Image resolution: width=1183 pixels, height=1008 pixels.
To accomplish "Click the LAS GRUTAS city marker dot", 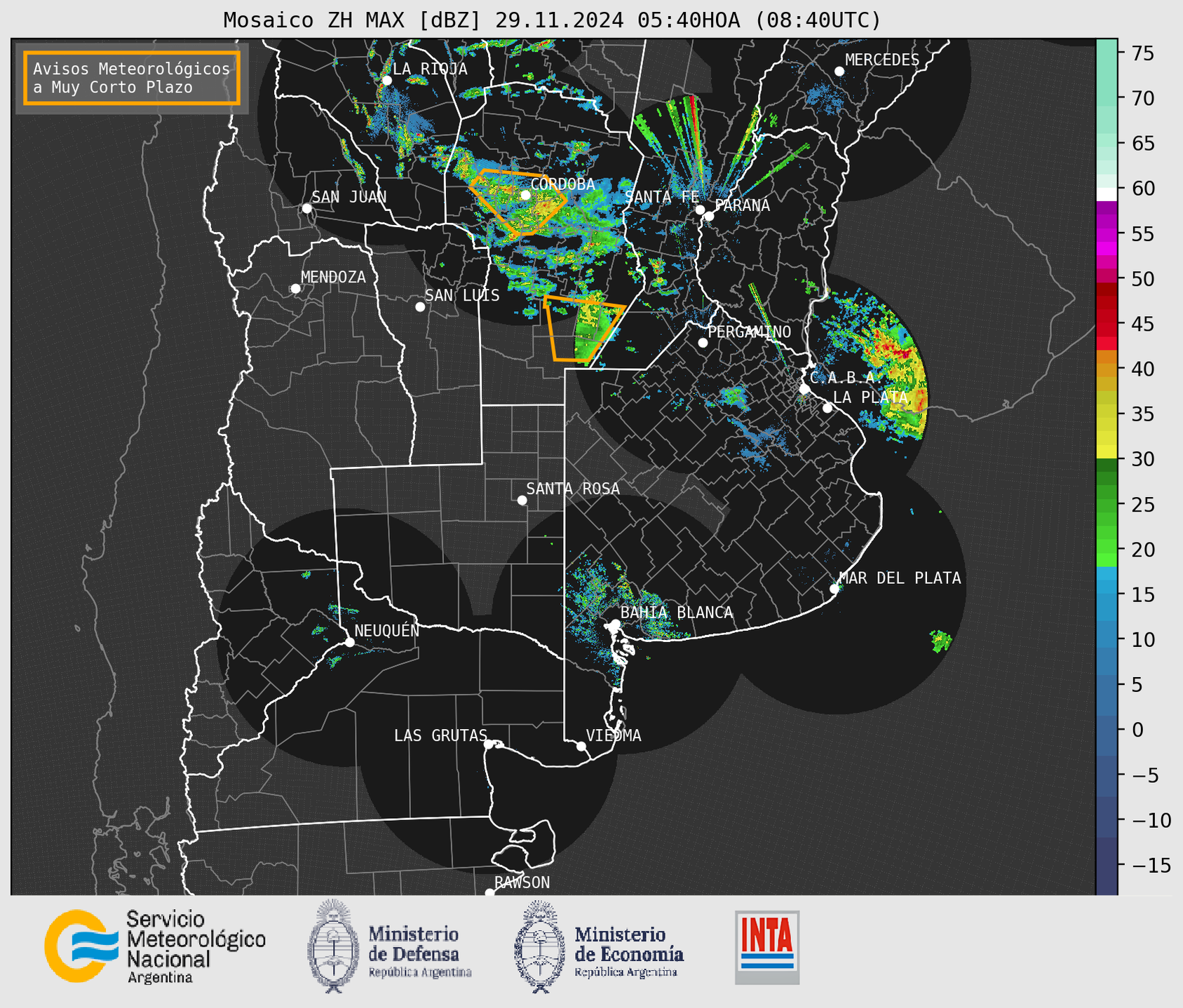I will (489, 744).
